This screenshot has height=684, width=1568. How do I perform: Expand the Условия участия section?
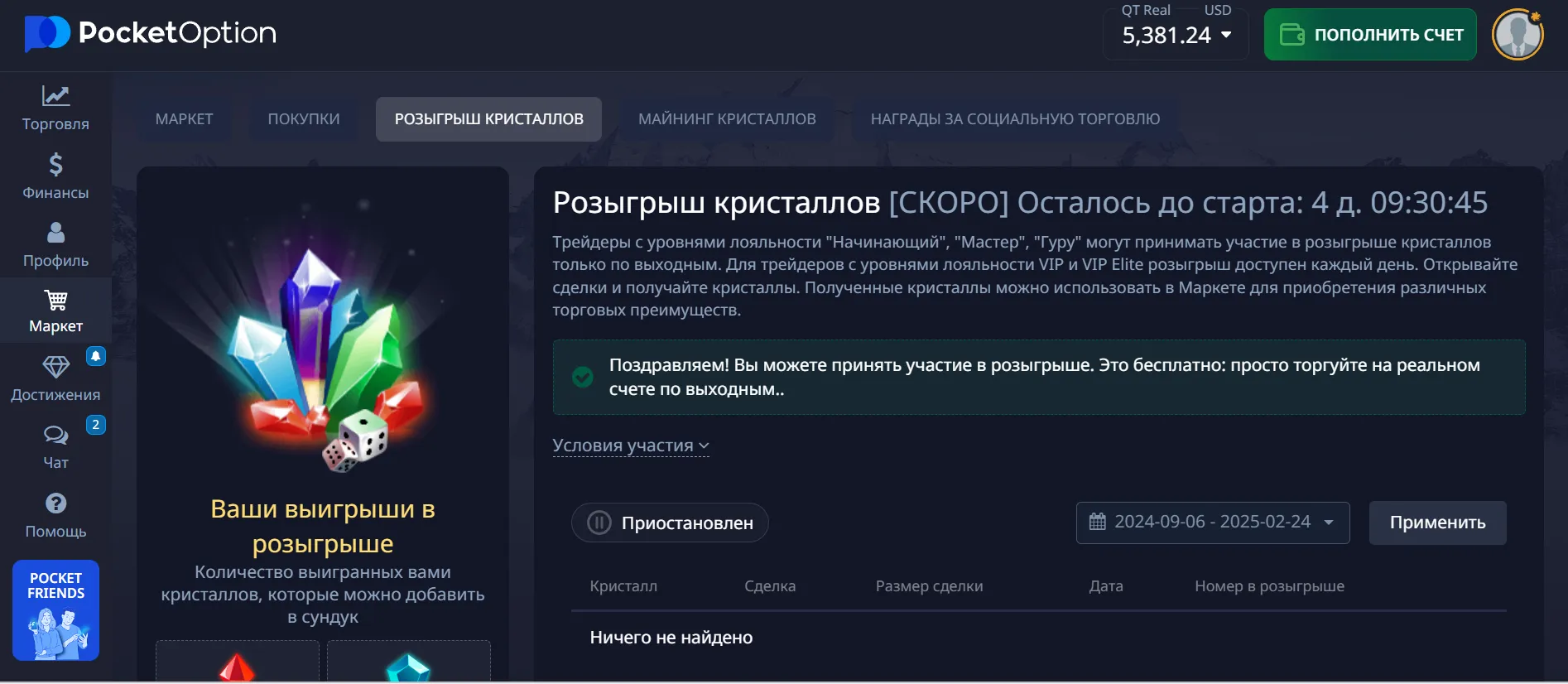click(630, 446)
